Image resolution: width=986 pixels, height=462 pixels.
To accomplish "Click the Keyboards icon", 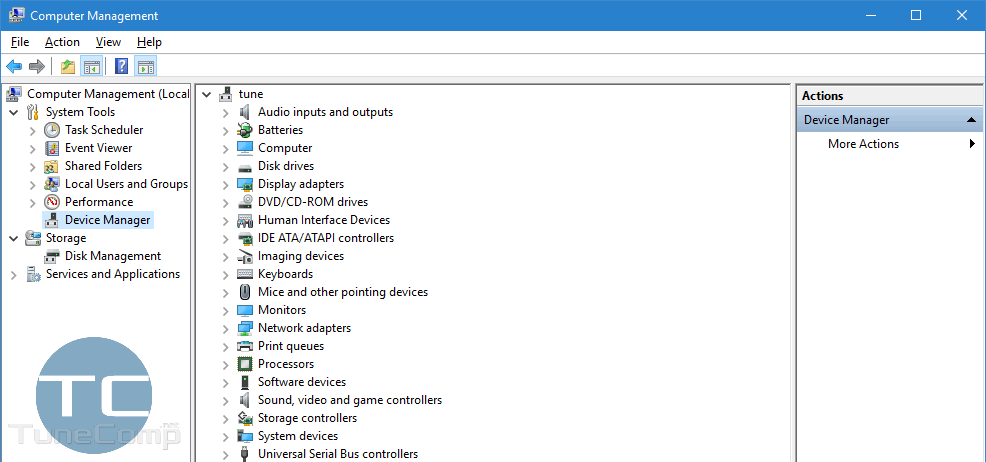I will [x=245, y=274].
